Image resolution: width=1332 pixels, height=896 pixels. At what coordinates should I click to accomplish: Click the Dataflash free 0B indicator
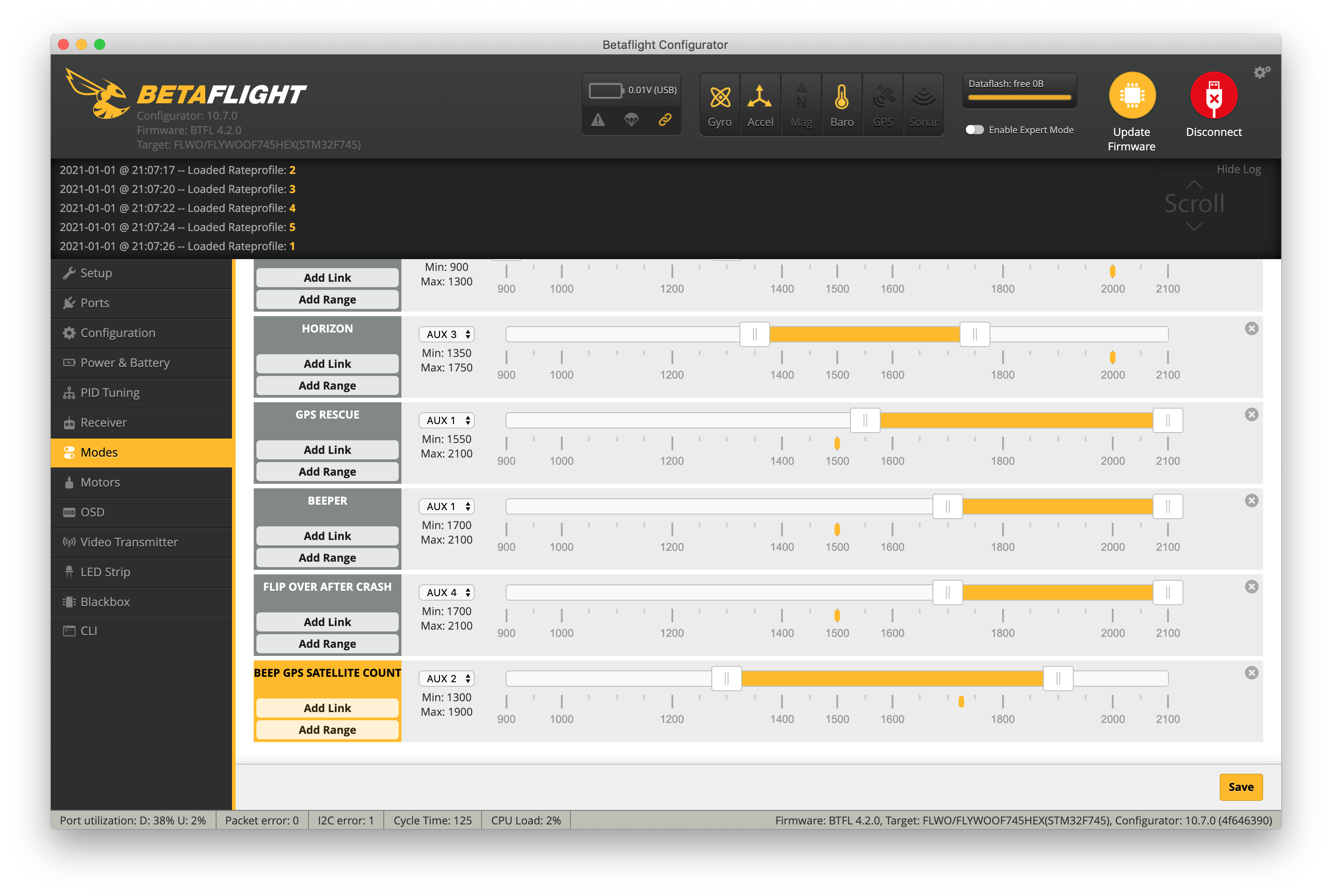coord(1019,90)
